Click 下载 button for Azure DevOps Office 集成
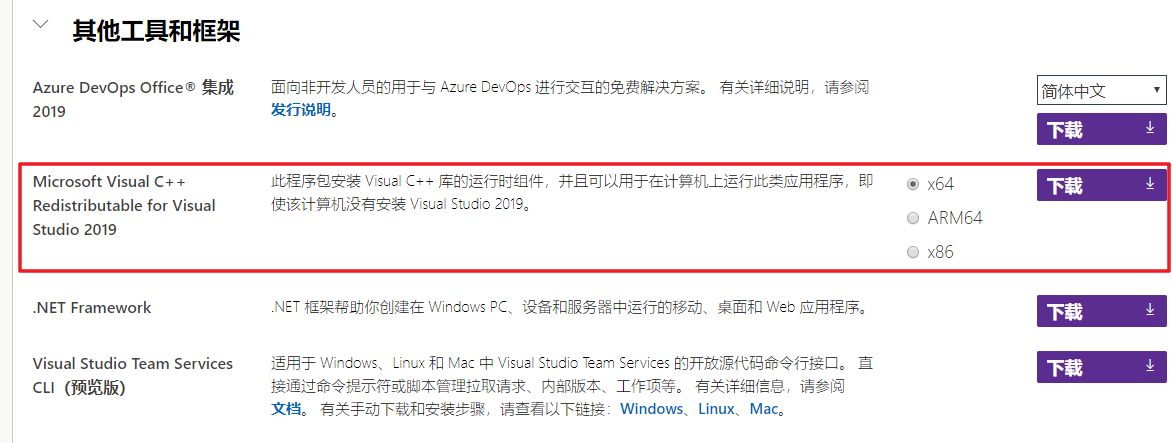Image resolution: width=1172 pixels, height=443 pixels. 1065,130
